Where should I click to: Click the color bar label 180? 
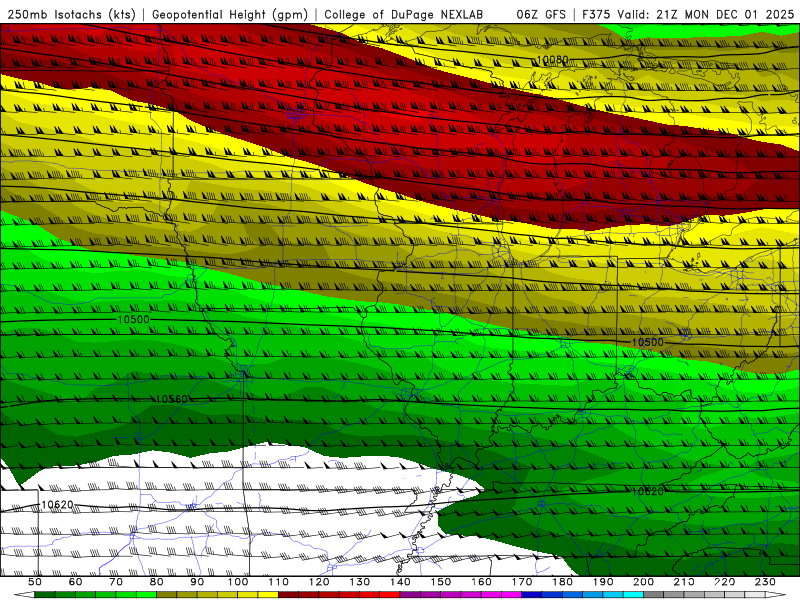[562, 582]
